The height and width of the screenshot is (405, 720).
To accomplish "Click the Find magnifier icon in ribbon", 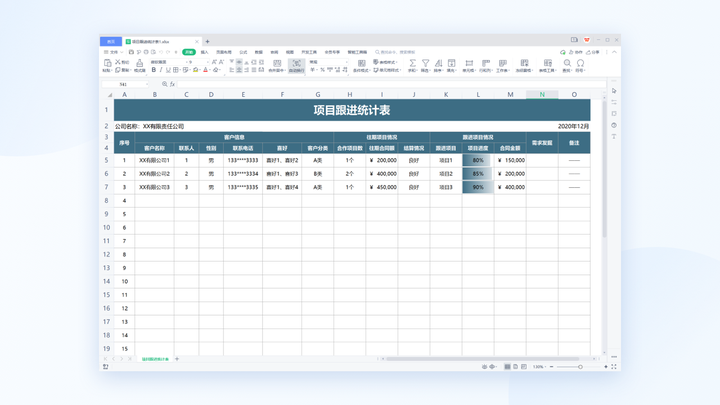I will point(568,63).
